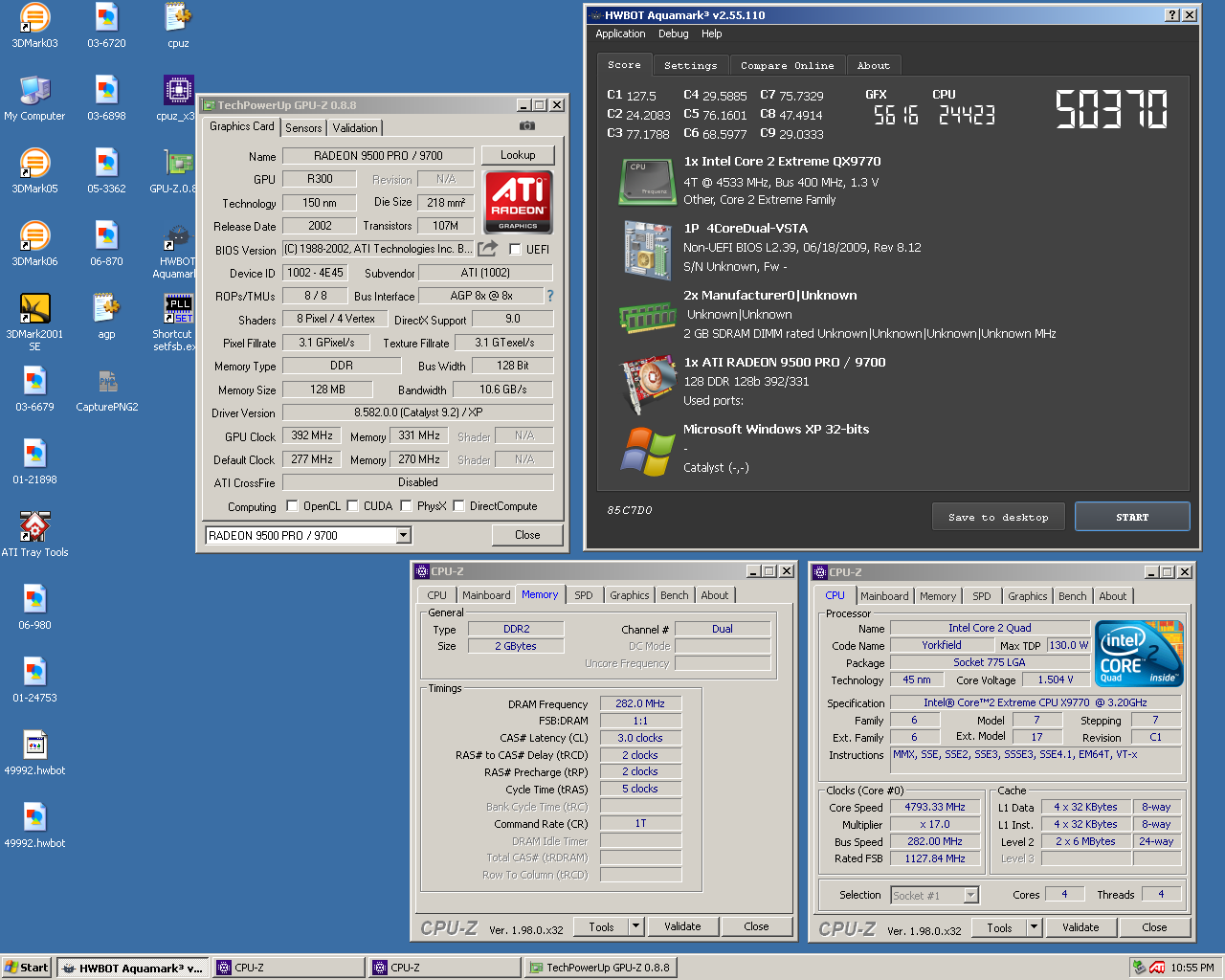Open the 3DMark2001 SE desktop icon

click(x=34, y=322)
